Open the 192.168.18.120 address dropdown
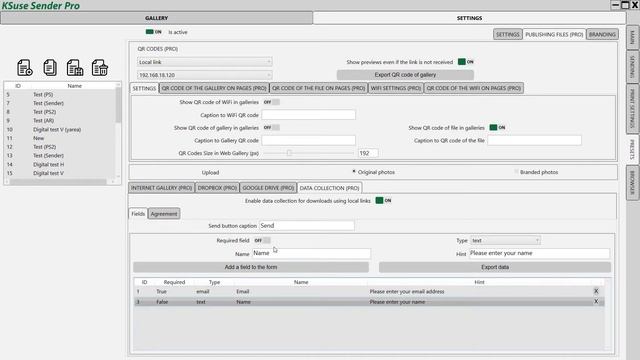This screenshot has width=640, height=360. click(204, 75)
